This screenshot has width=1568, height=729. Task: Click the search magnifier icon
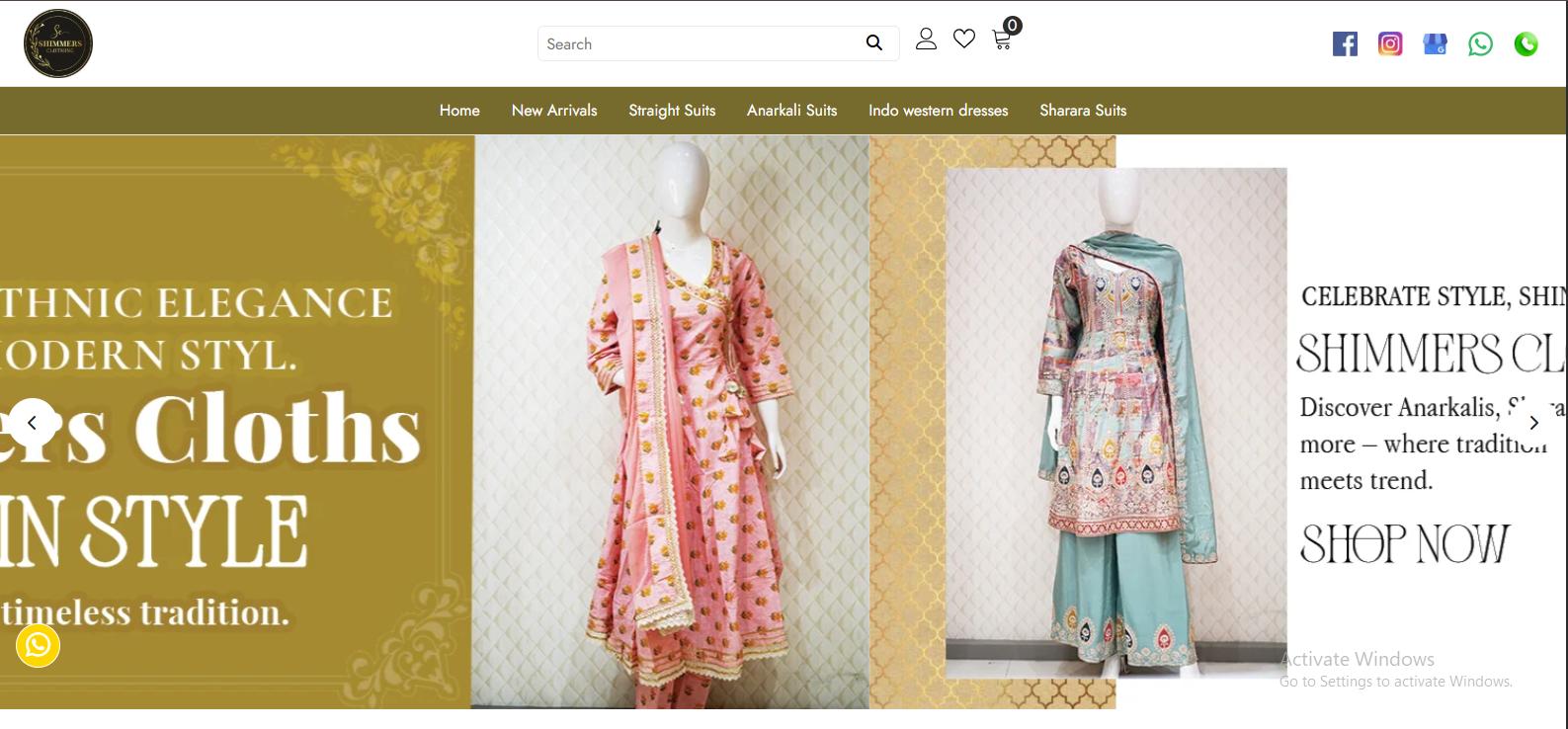click(873, 42)
